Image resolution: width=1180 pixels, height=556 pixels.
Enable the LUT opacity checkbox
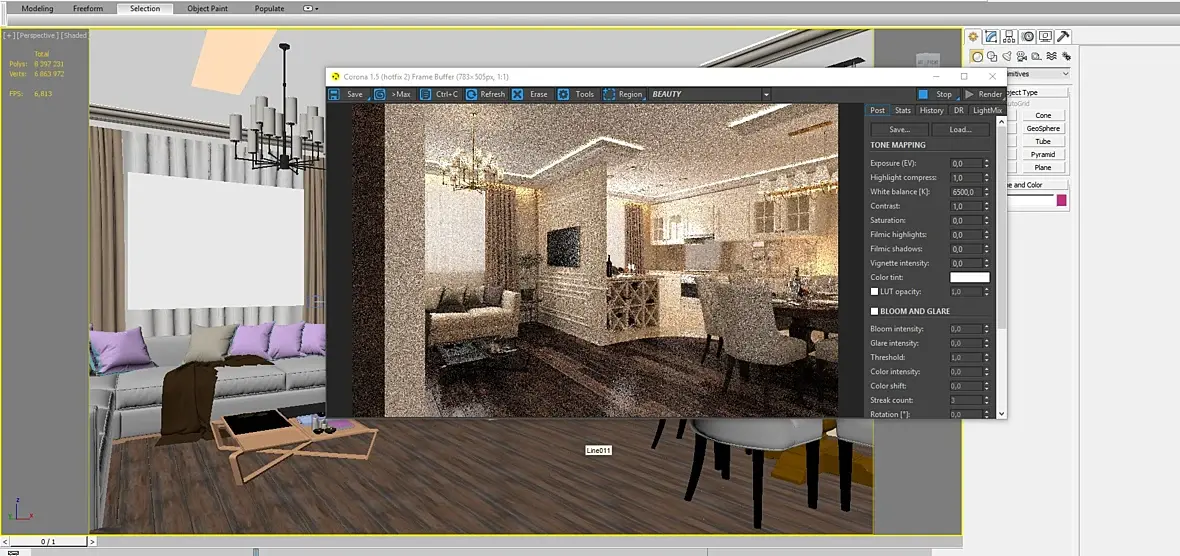coord(874,291)
